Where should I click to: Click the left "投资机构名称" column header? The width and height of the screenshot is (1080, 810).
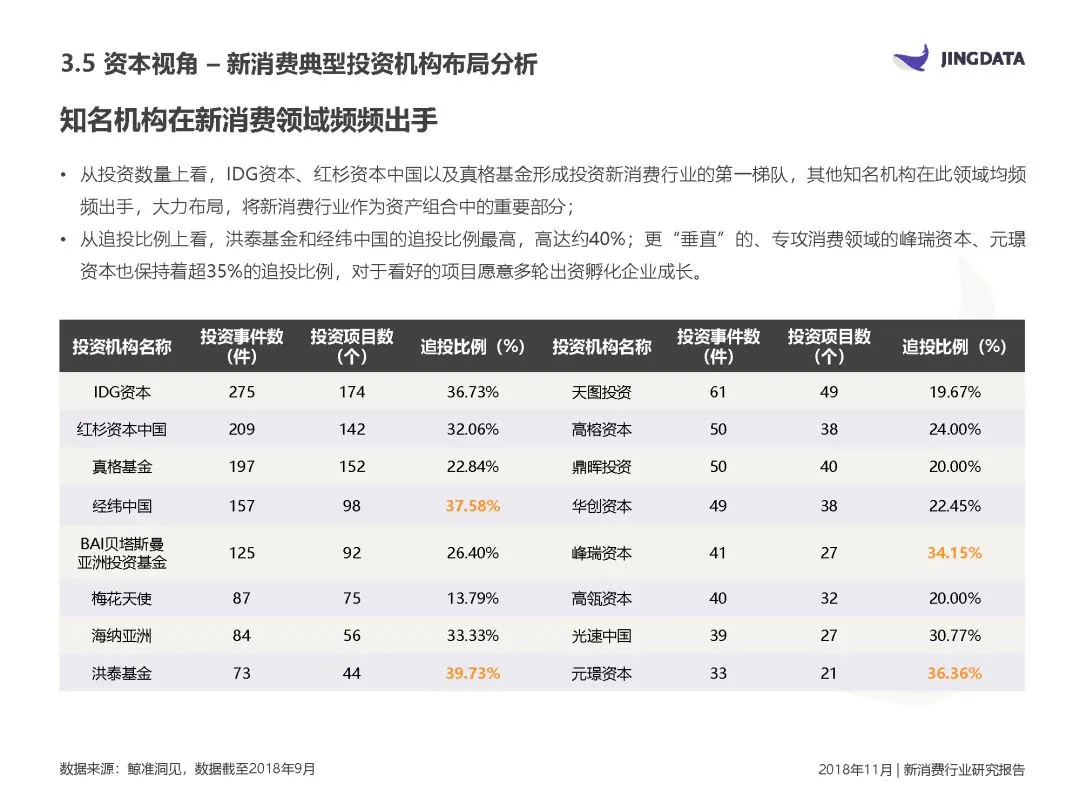[122, 346]
